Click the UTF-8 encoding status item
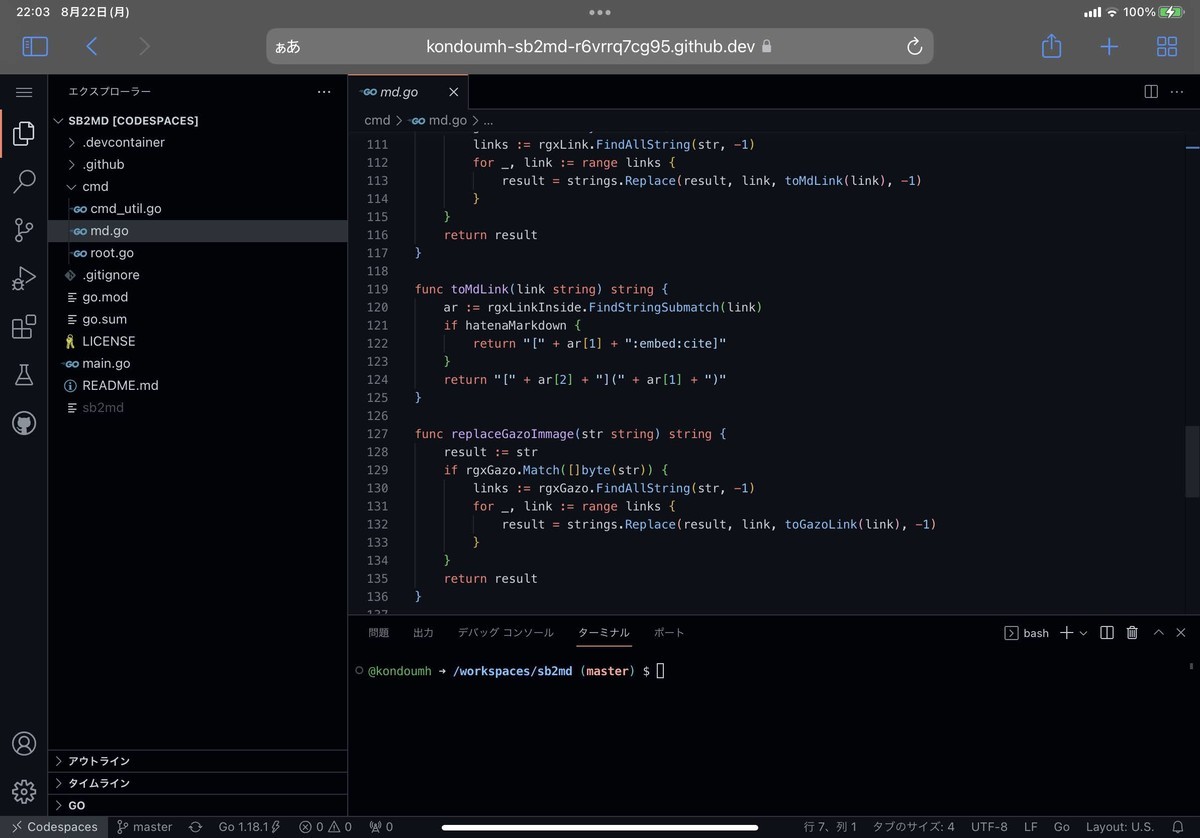Viewport: 1200px width, 838px height. (989, 827)
